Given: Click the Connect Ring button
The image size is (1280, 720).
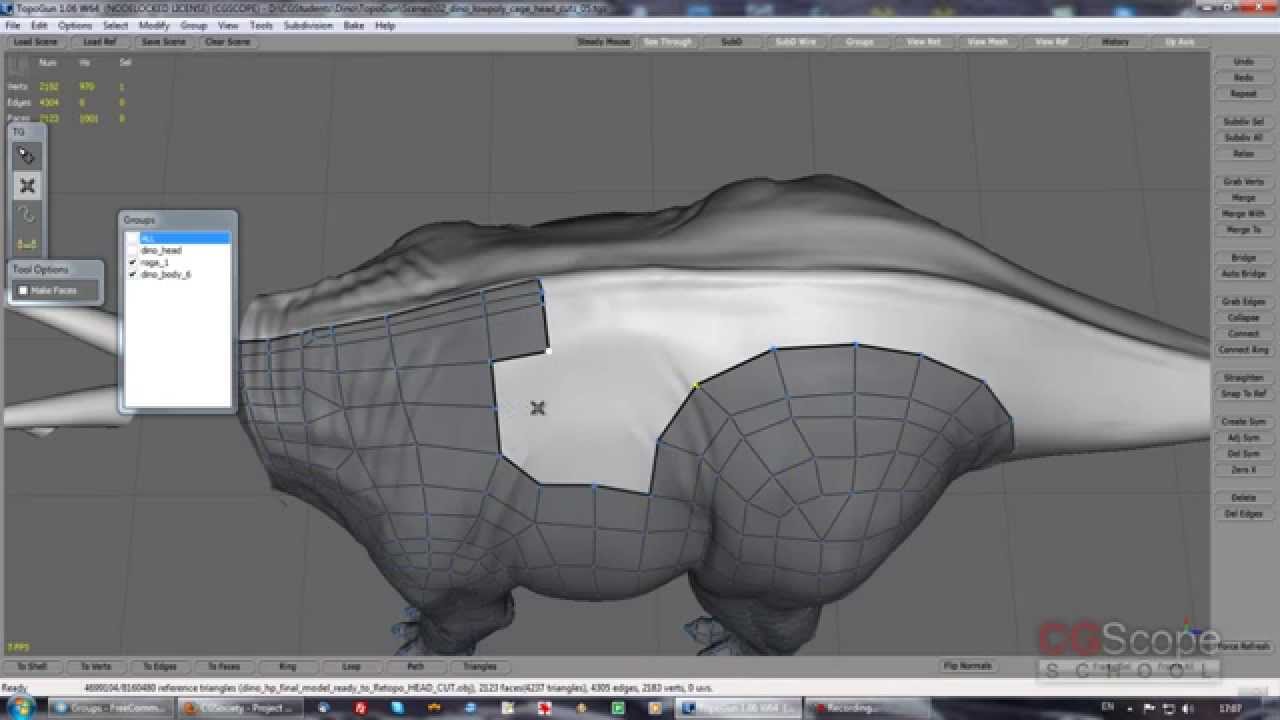Looking at the screenshot, I should (x=1243, y=350).
